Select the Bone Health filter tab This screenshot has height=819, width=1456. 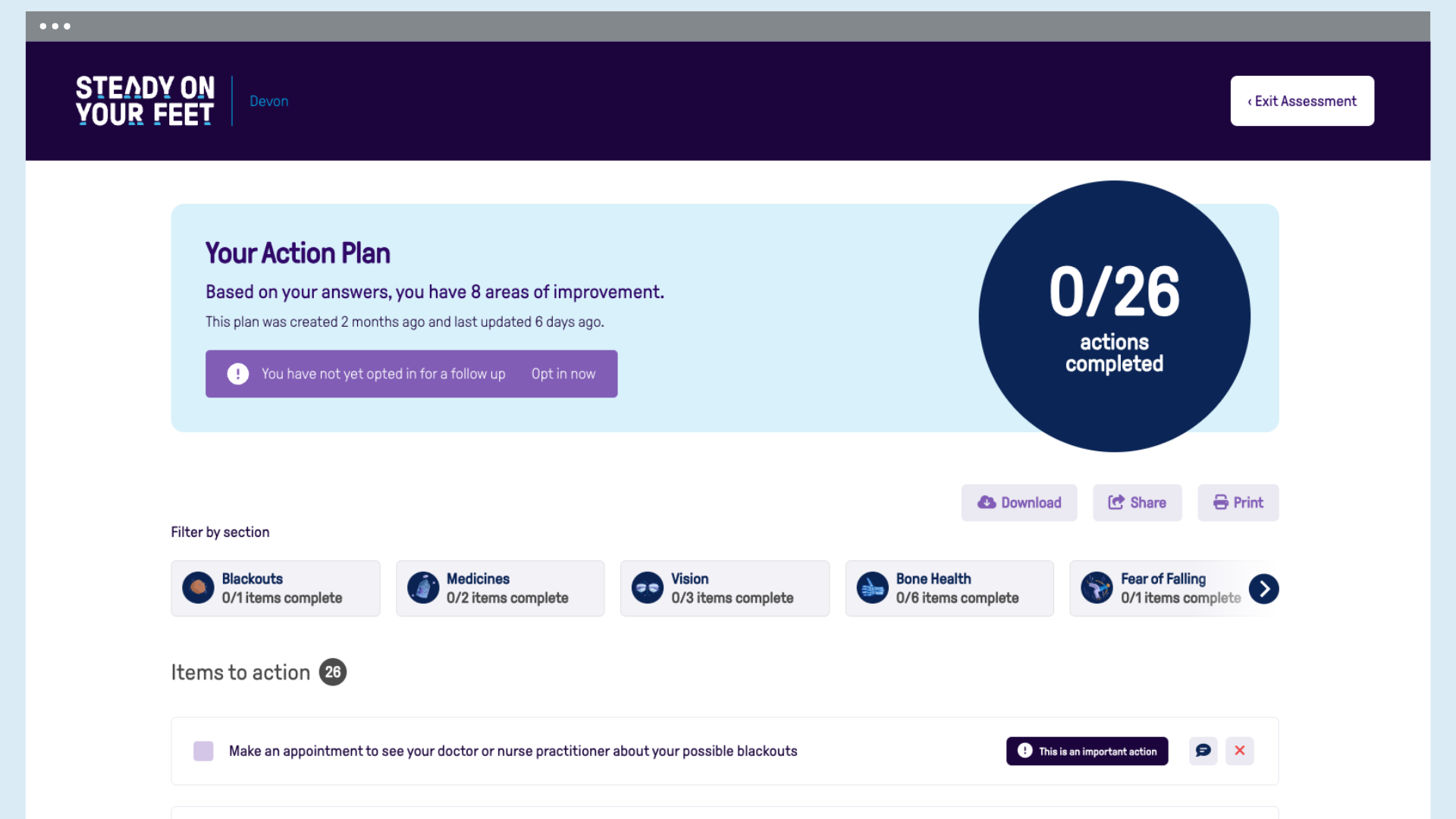click(950, 588)
